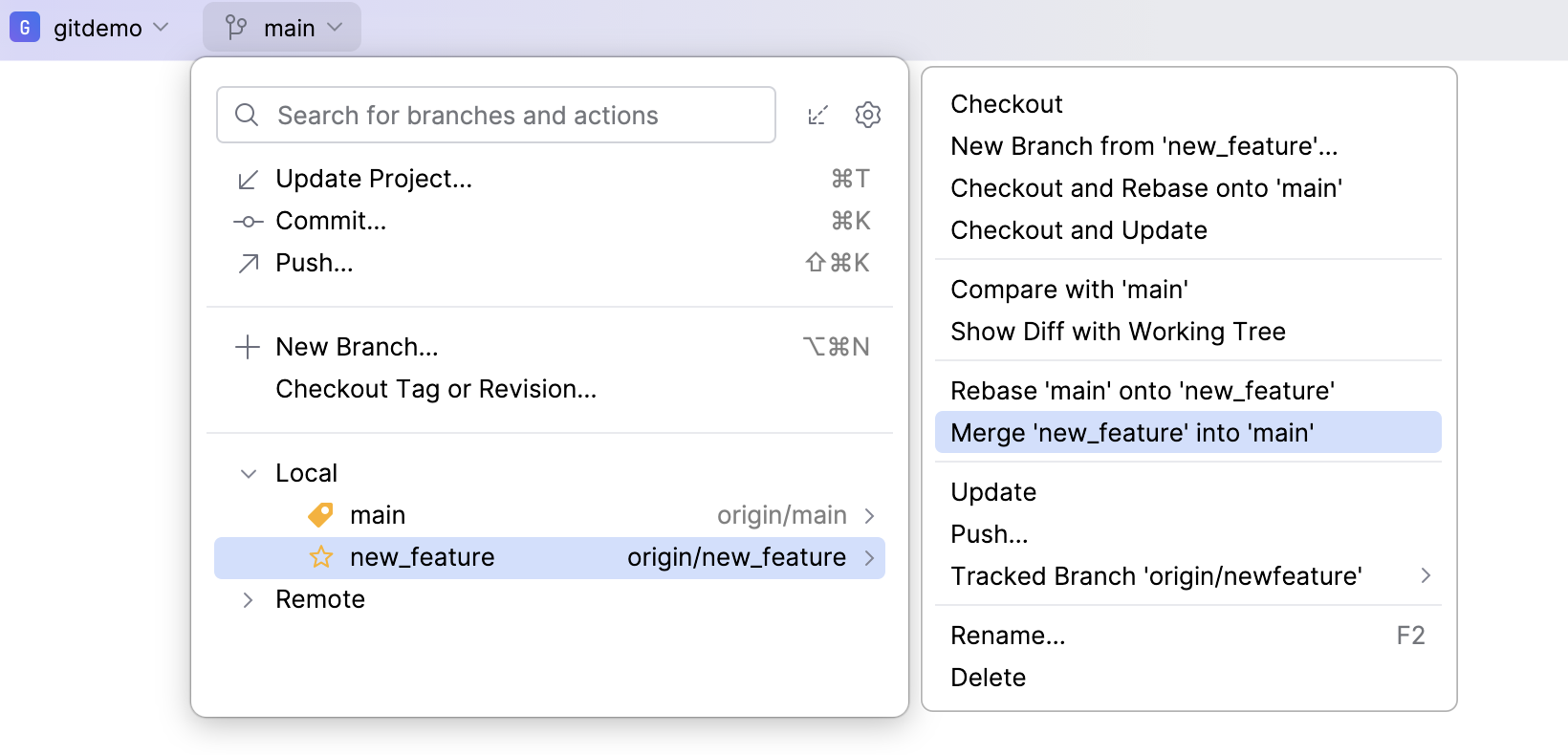1568x755 pixels.
Task: Click the tag icon next to main branch
Action: tap(321, 515)
